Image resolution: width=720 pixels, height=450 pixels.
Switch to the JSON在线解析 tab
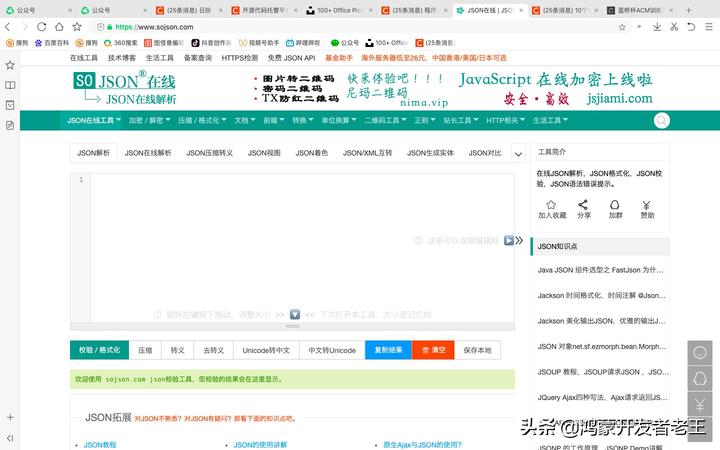pyautogui.click(x=148, y=153)
